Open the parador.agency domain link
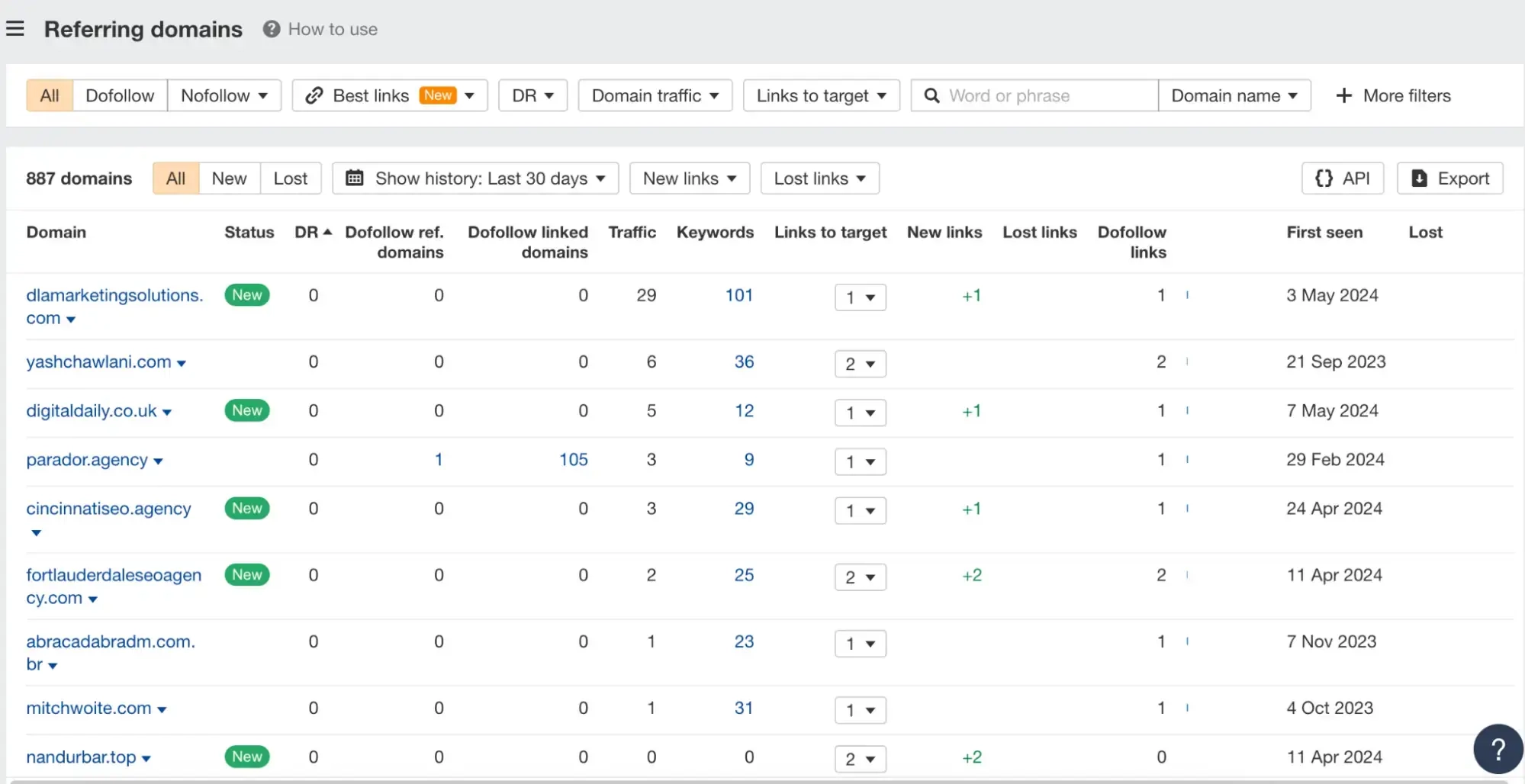The height and width of the screenshot is (784, 1525). pyautogui.click(x=87, y=460)
